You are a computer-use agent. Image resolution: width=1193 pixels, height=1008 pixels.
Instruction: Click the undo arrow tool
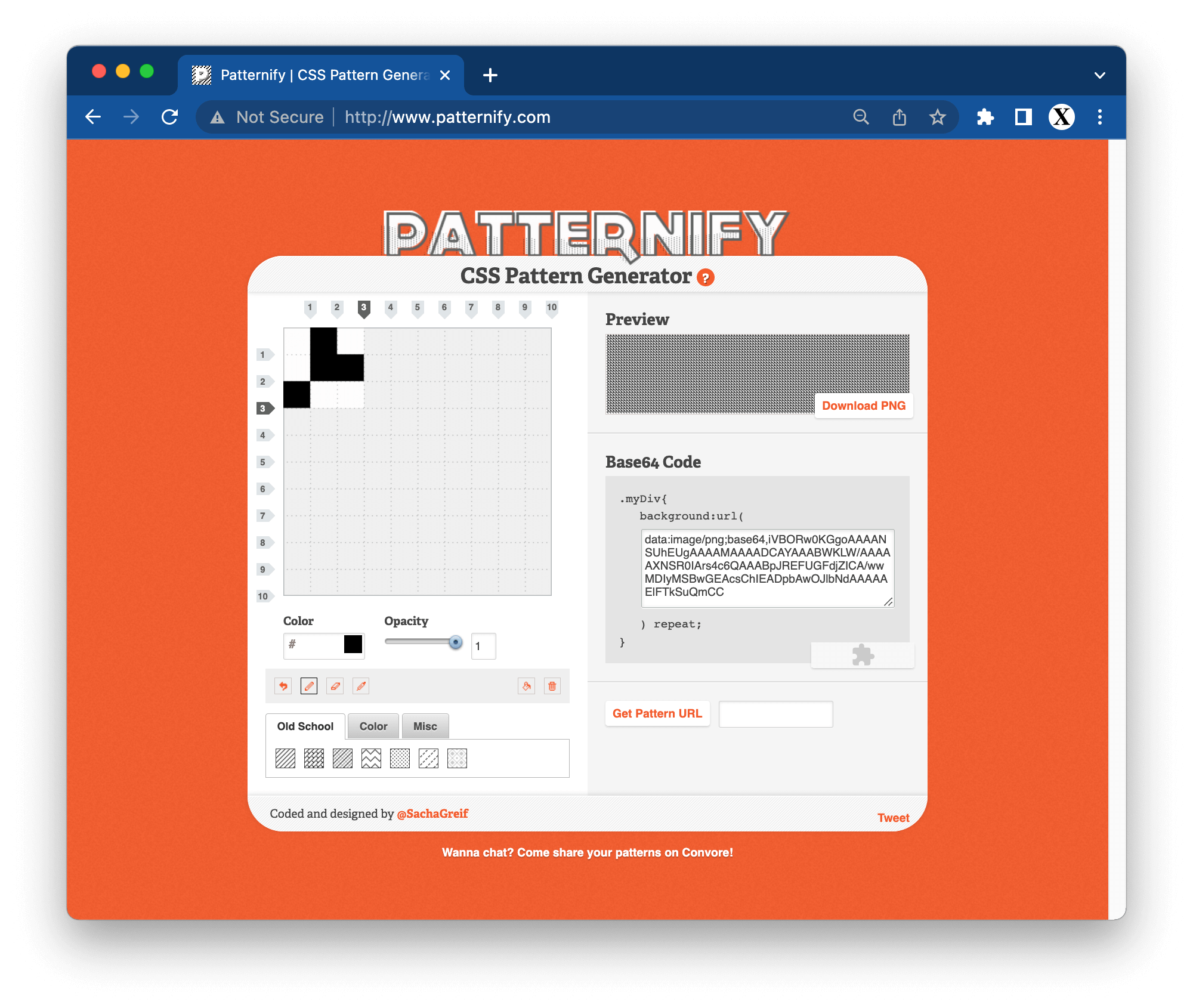point(283,686)
